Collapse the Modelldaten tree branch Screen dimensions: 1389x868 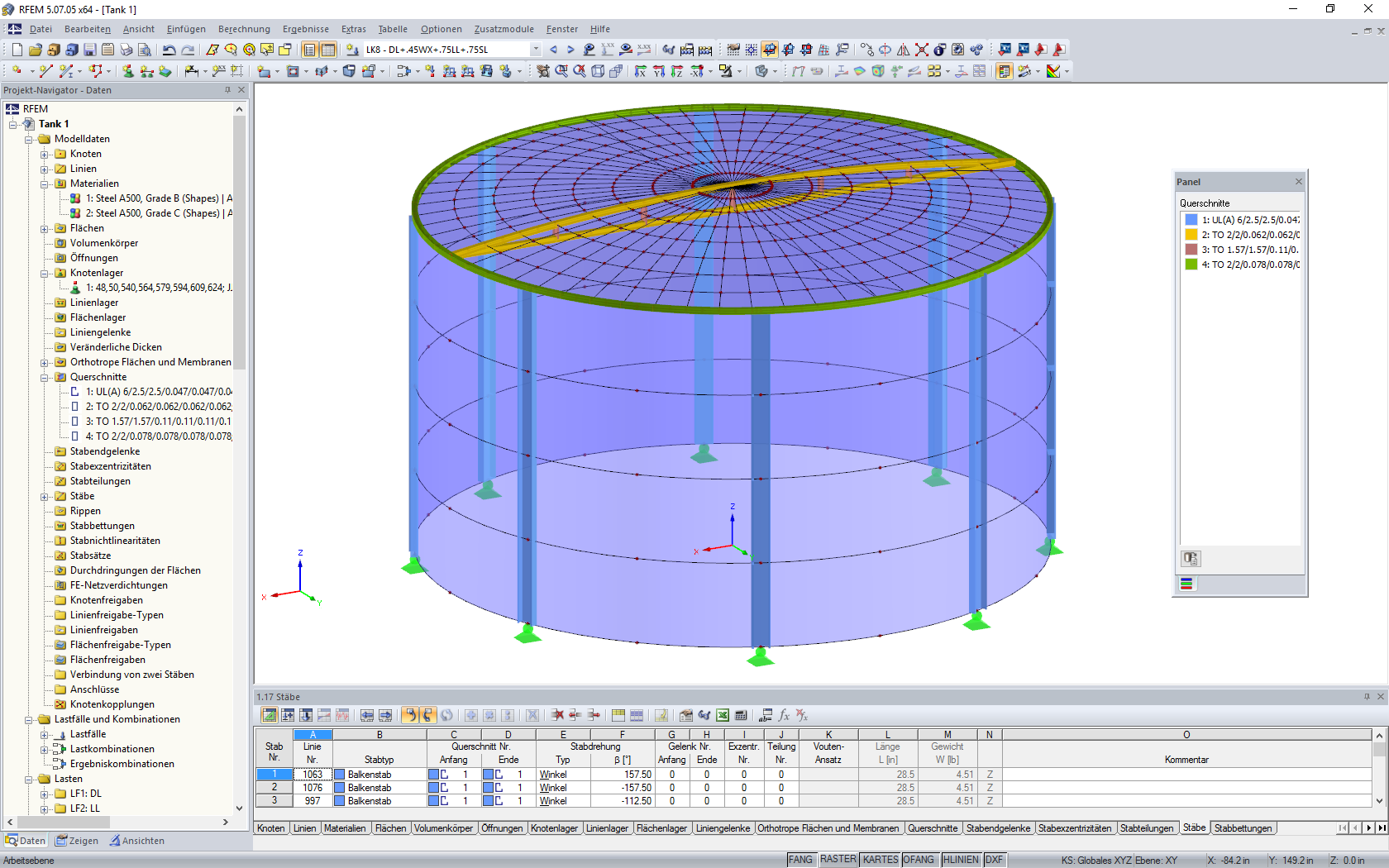click(30, 139)
